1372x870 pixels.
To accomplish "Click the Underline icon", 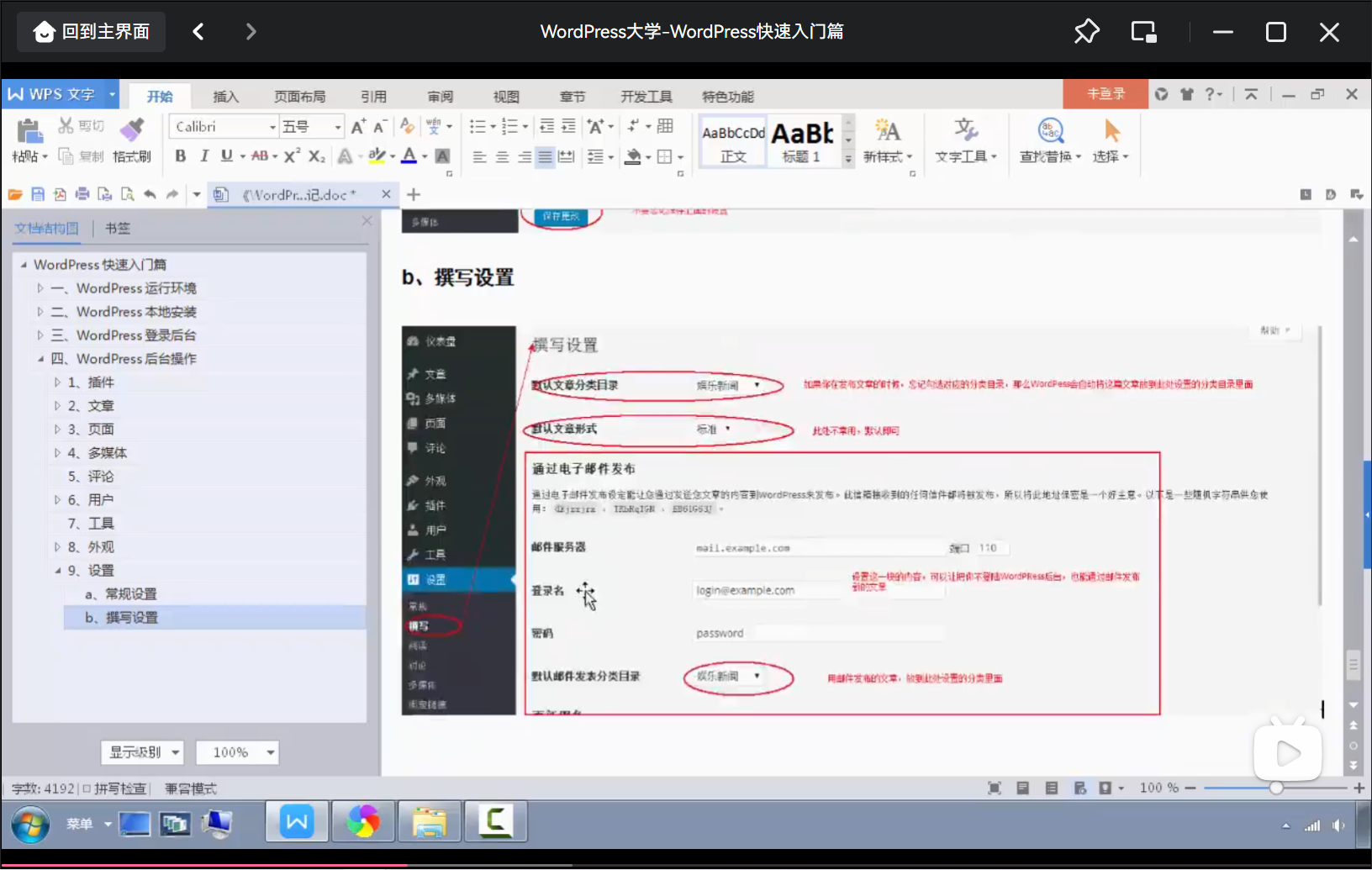I will pos(227,156).
